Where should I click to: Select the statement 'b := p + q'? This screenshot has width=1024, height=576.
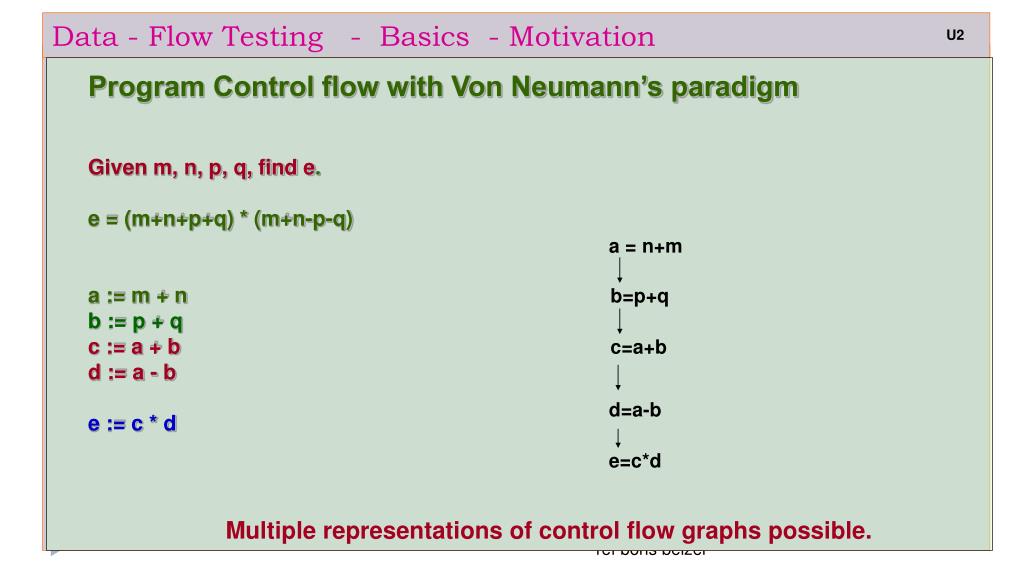[136, 322]
